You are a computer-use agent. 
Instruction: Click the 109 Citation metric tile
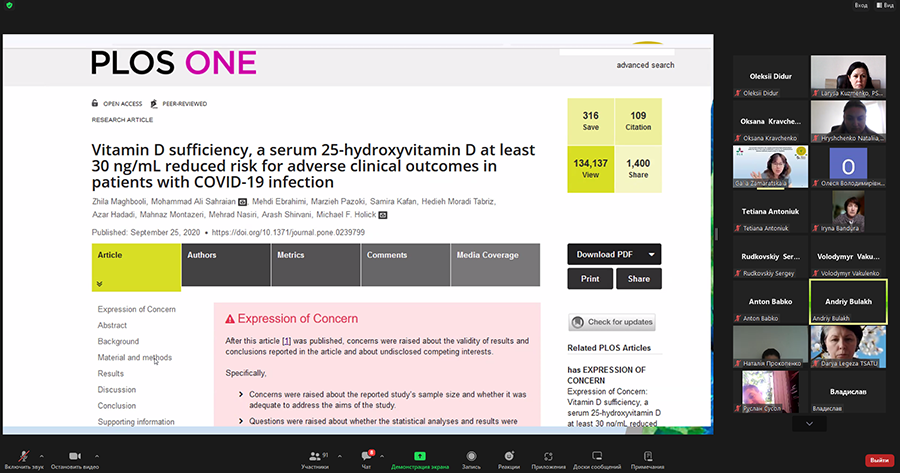point(638,121)
